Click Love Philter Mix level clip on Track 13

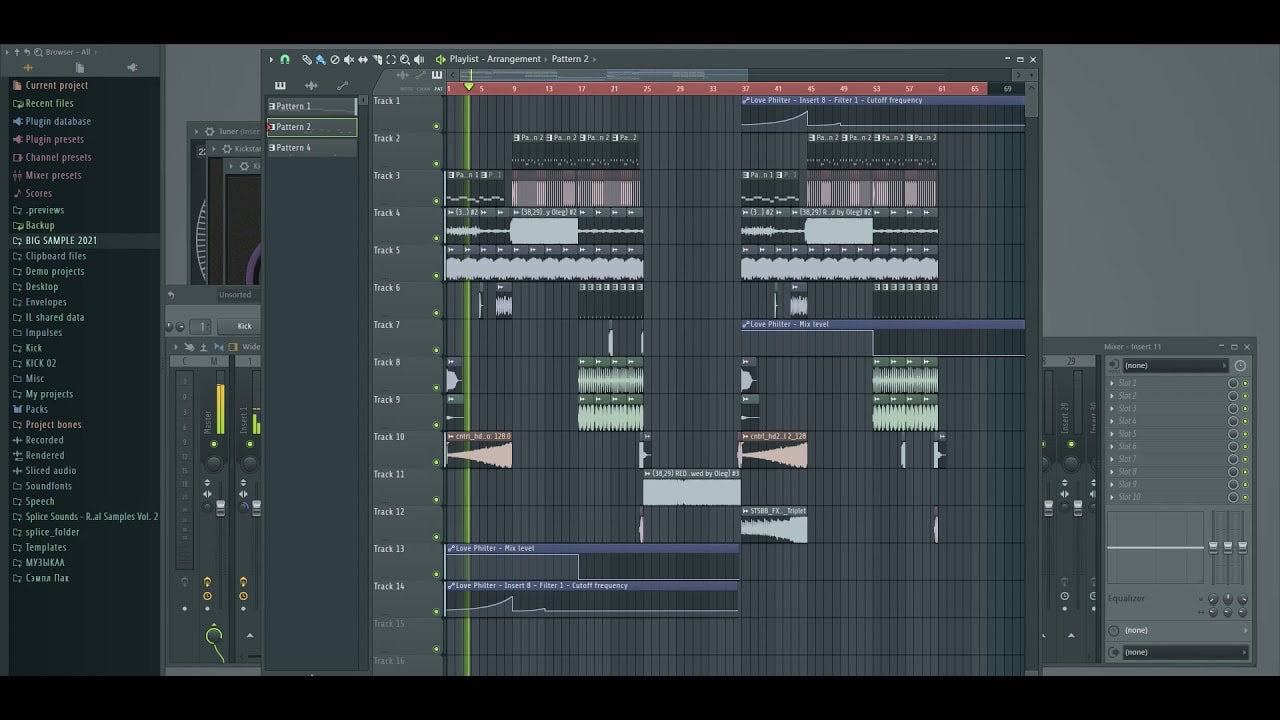[592, 562]
